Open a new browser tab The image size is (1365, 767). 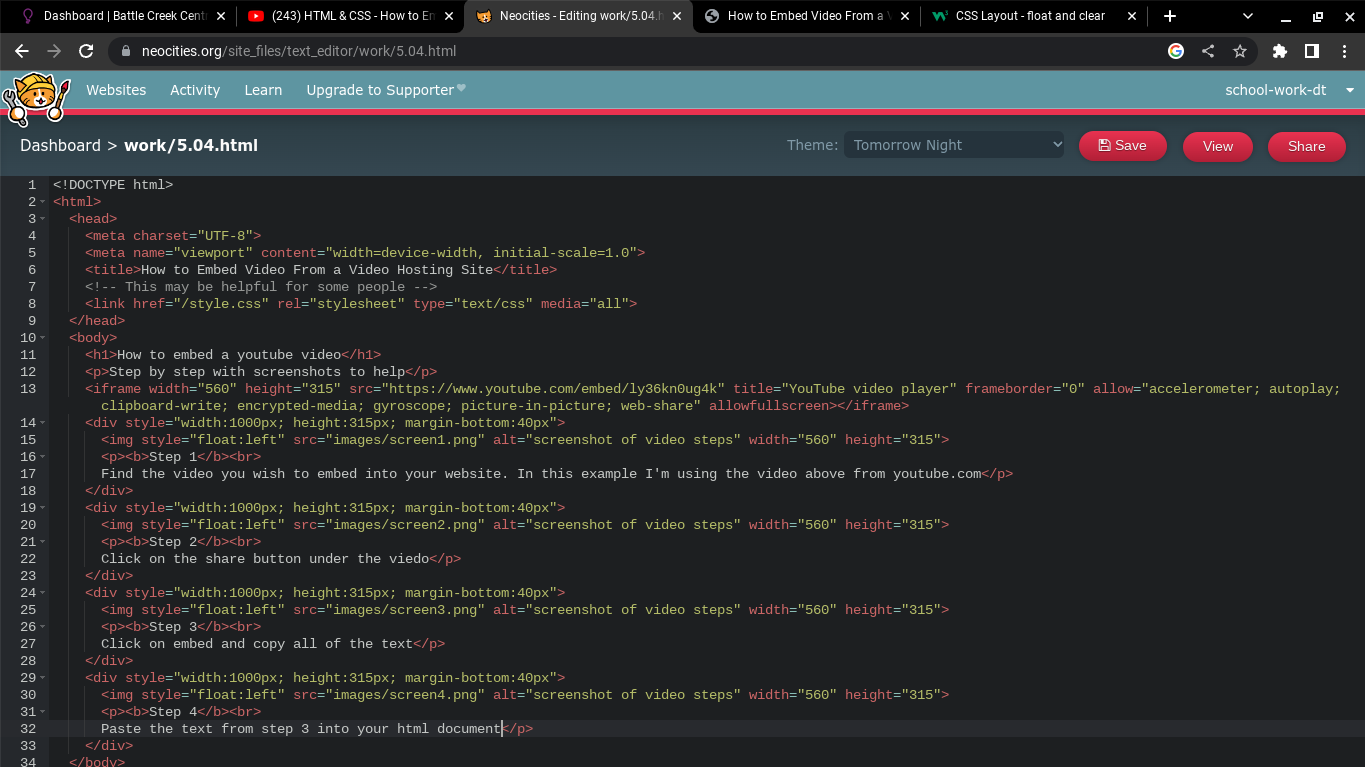pyautogui.click(x=1170, y=16)
